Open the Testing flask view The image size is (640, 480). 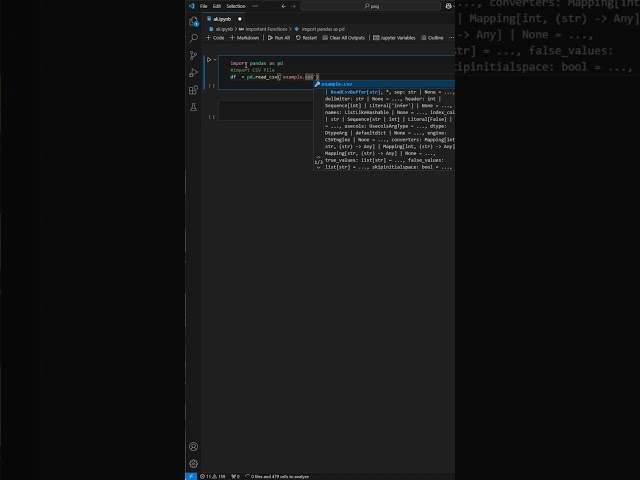coord(193,107)
